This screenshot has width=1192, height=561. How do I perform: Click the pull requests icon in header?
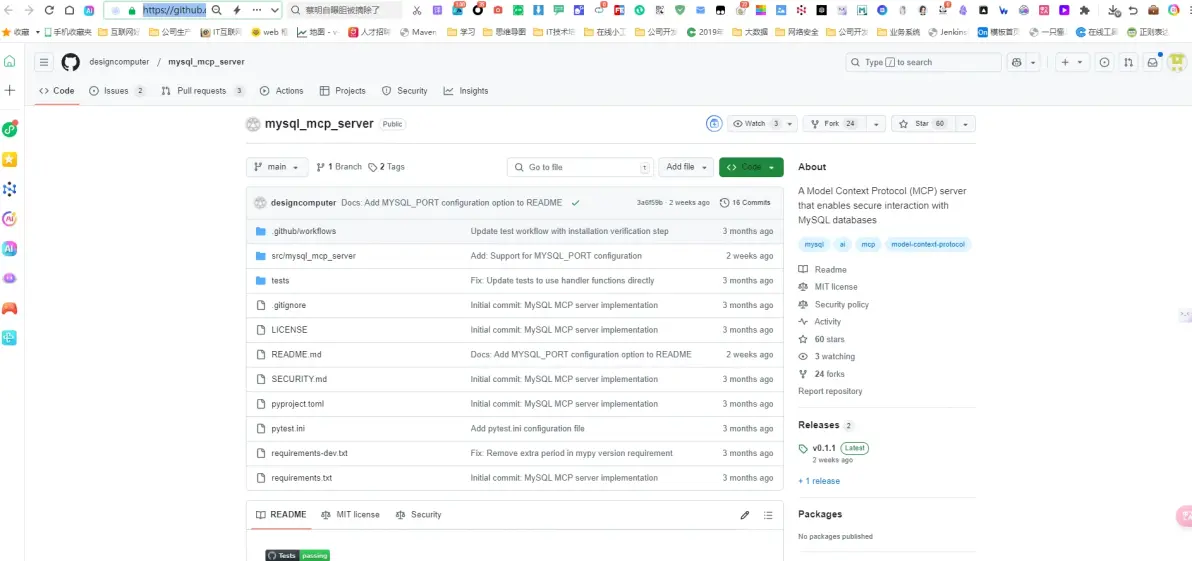click(1128, 62)
